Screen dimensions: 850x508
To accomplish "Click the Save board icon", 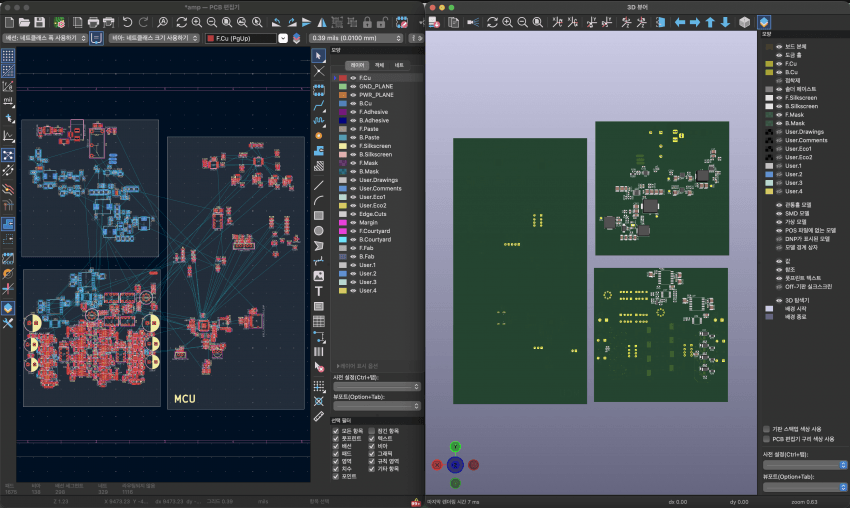I will pyautogui.click(x=40, y=22).
